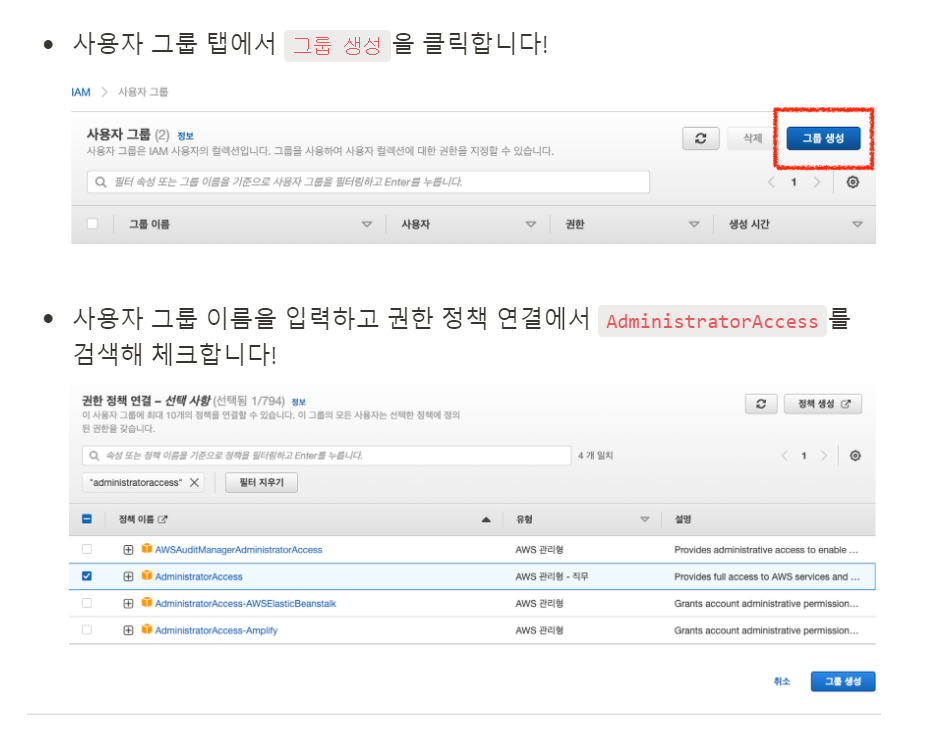The height and width of the screenshot is (744, 926).
Task: Go to next page in user groups list
Action: pyautogui.click(x=817, y=182)
